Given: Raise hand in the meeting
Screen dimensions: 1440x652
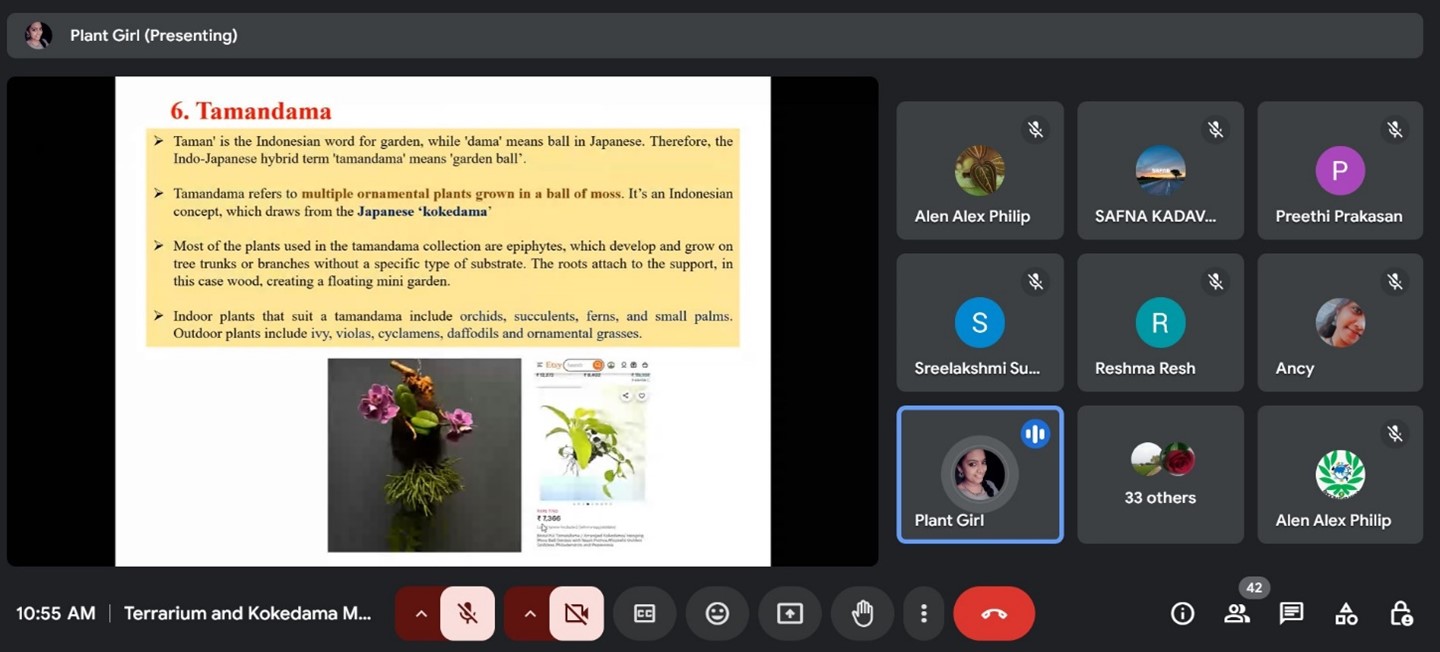Looking at the screenshot, I should click(x=862, y=613).
